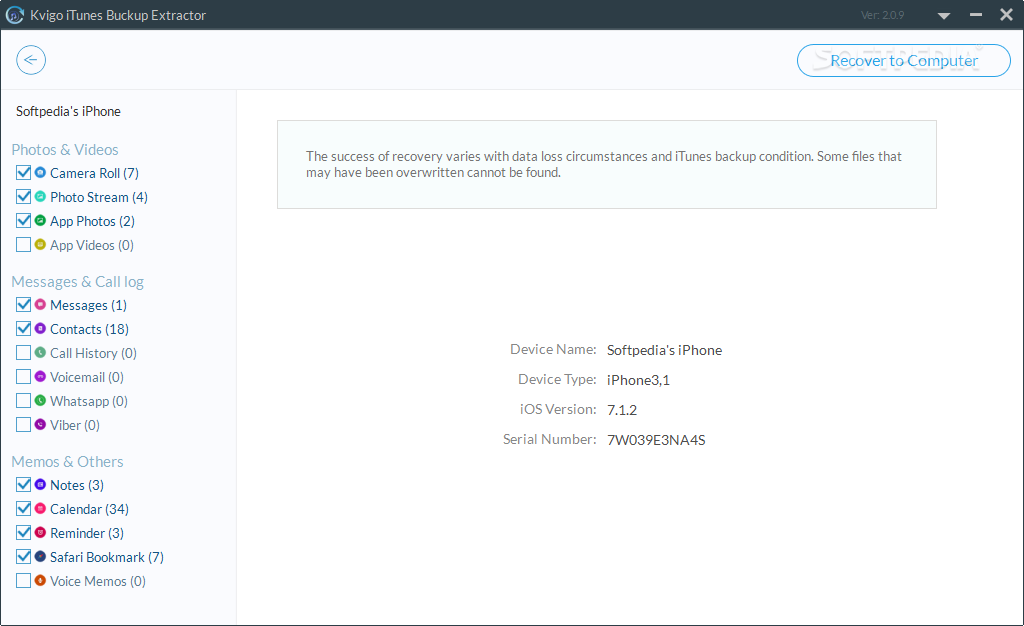Uncheck the App Photos checkbox

click(24, 221)
